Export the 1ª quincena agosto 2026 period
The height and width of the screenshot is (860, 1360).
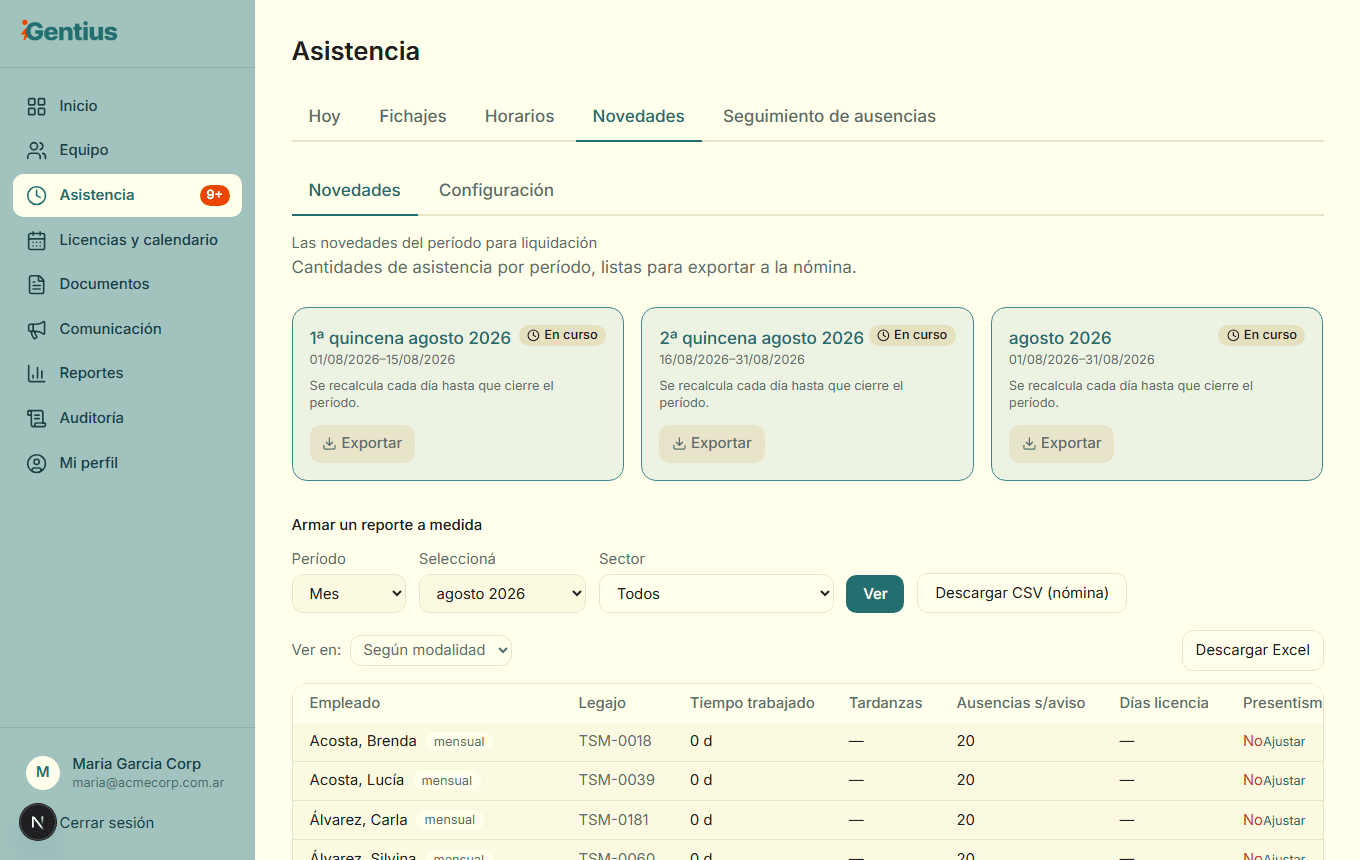[362, 443]
